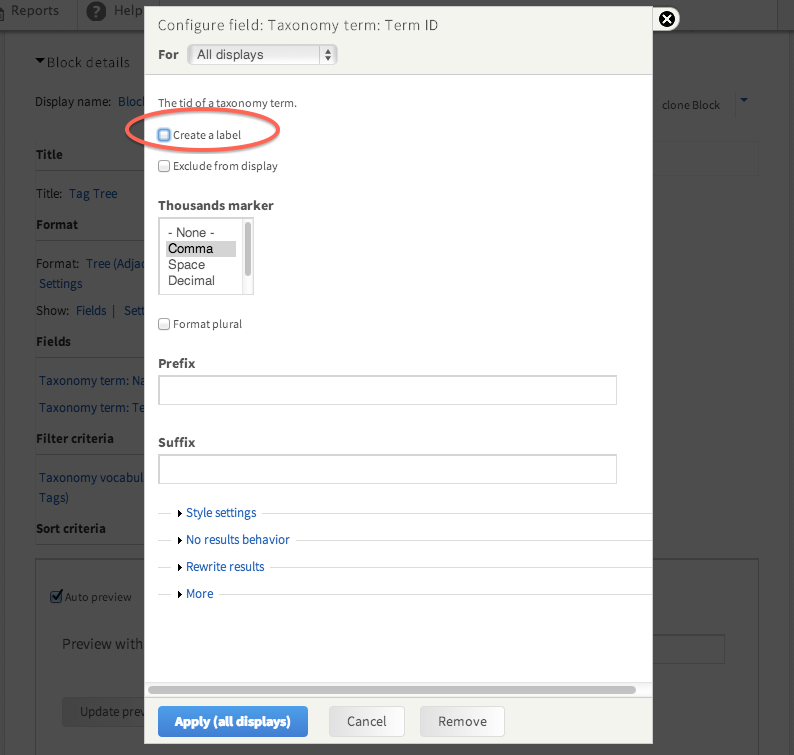Open the clone Block dropdown arrow
794x755 pixels.
click(x=744, y=100)
